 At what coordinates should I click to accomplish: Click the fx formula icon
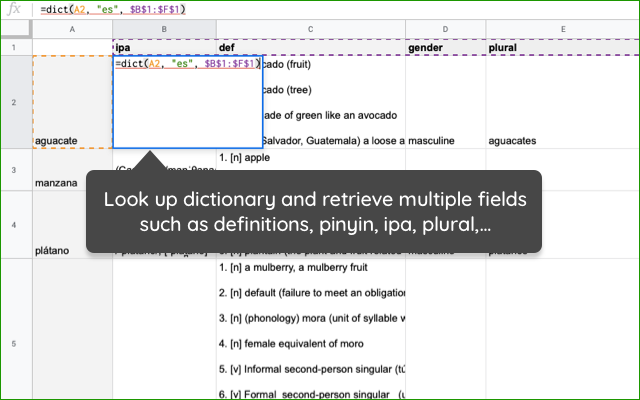[x=14, y=9]
